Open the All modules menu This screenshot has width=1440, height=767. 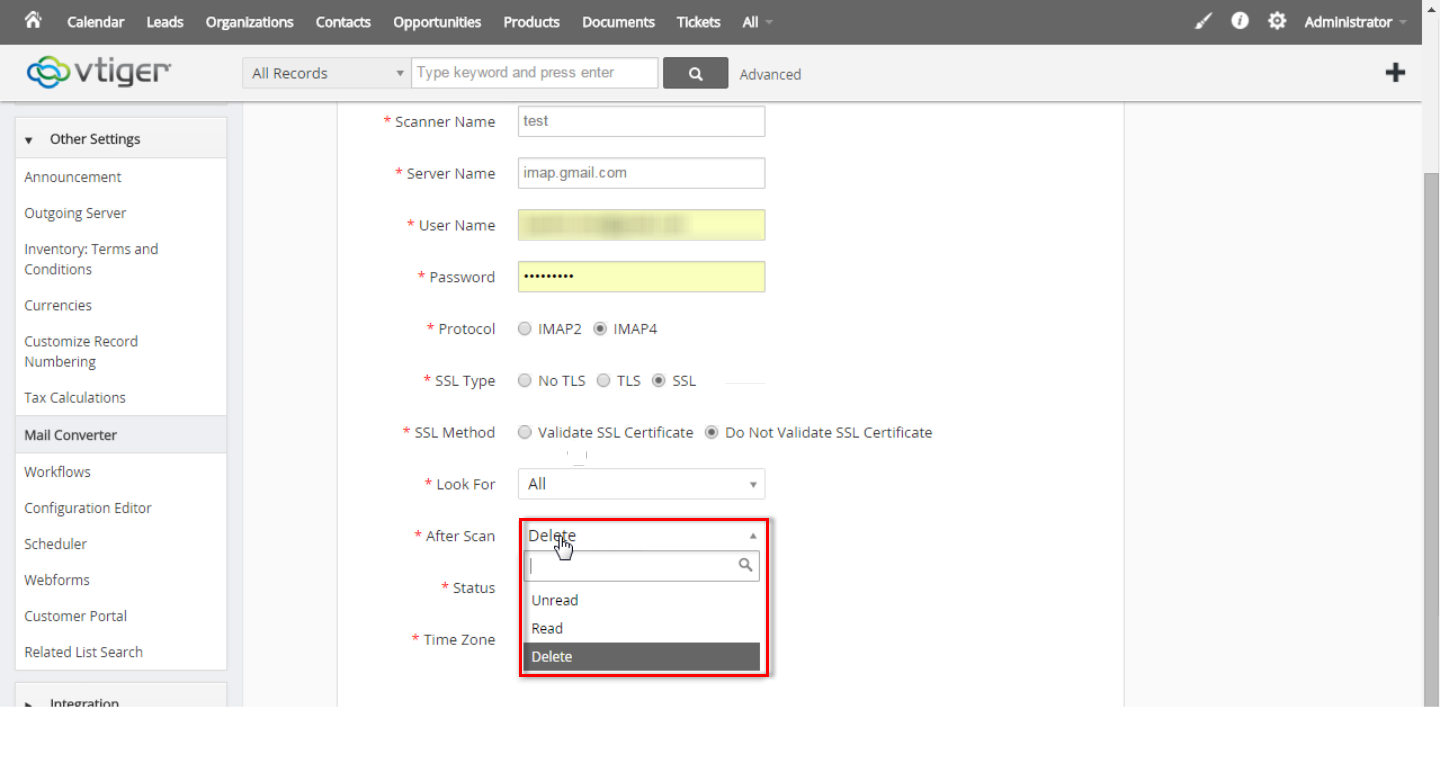[757, 22]
